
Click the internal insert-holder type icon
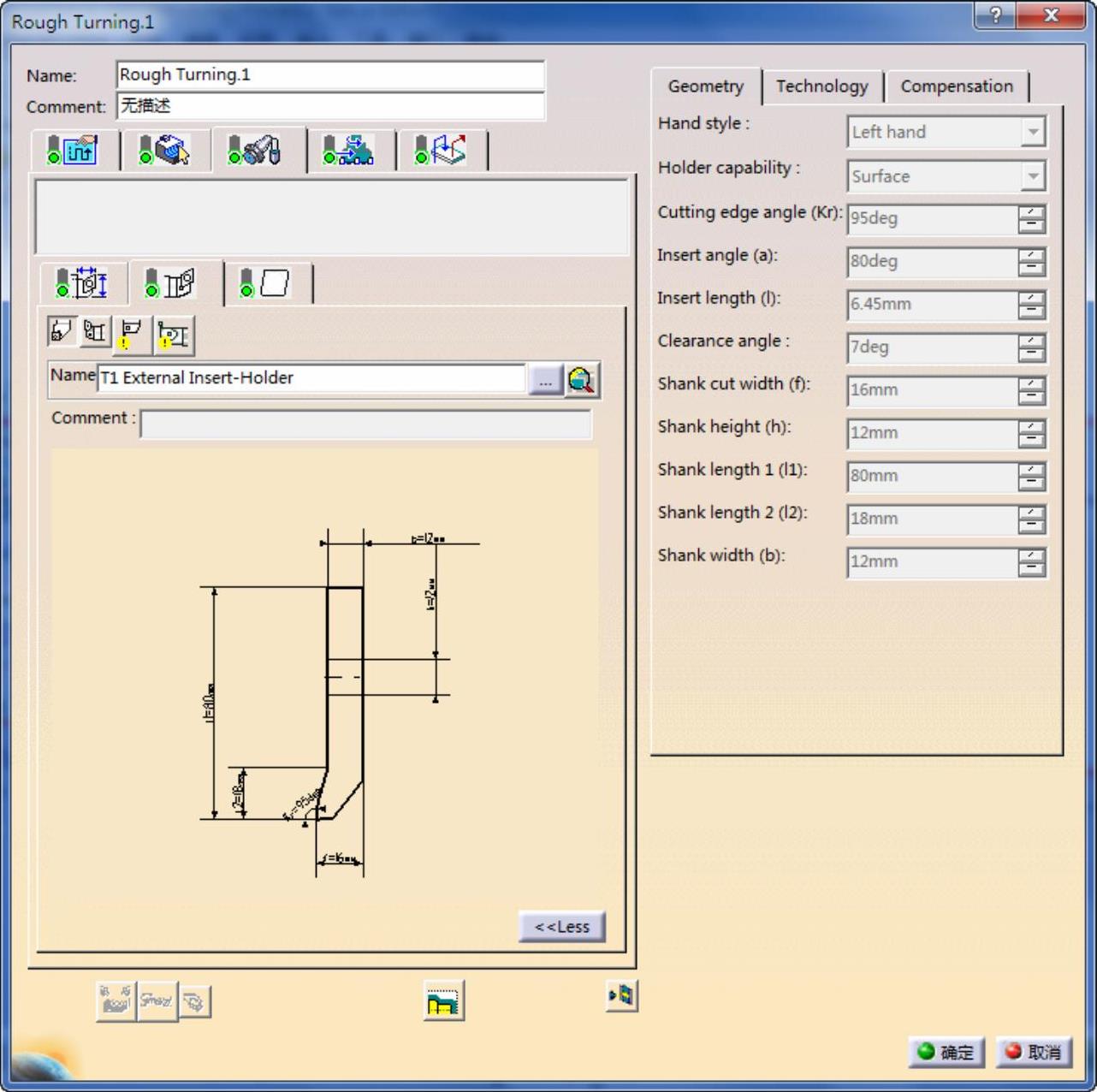pos(94,332)
